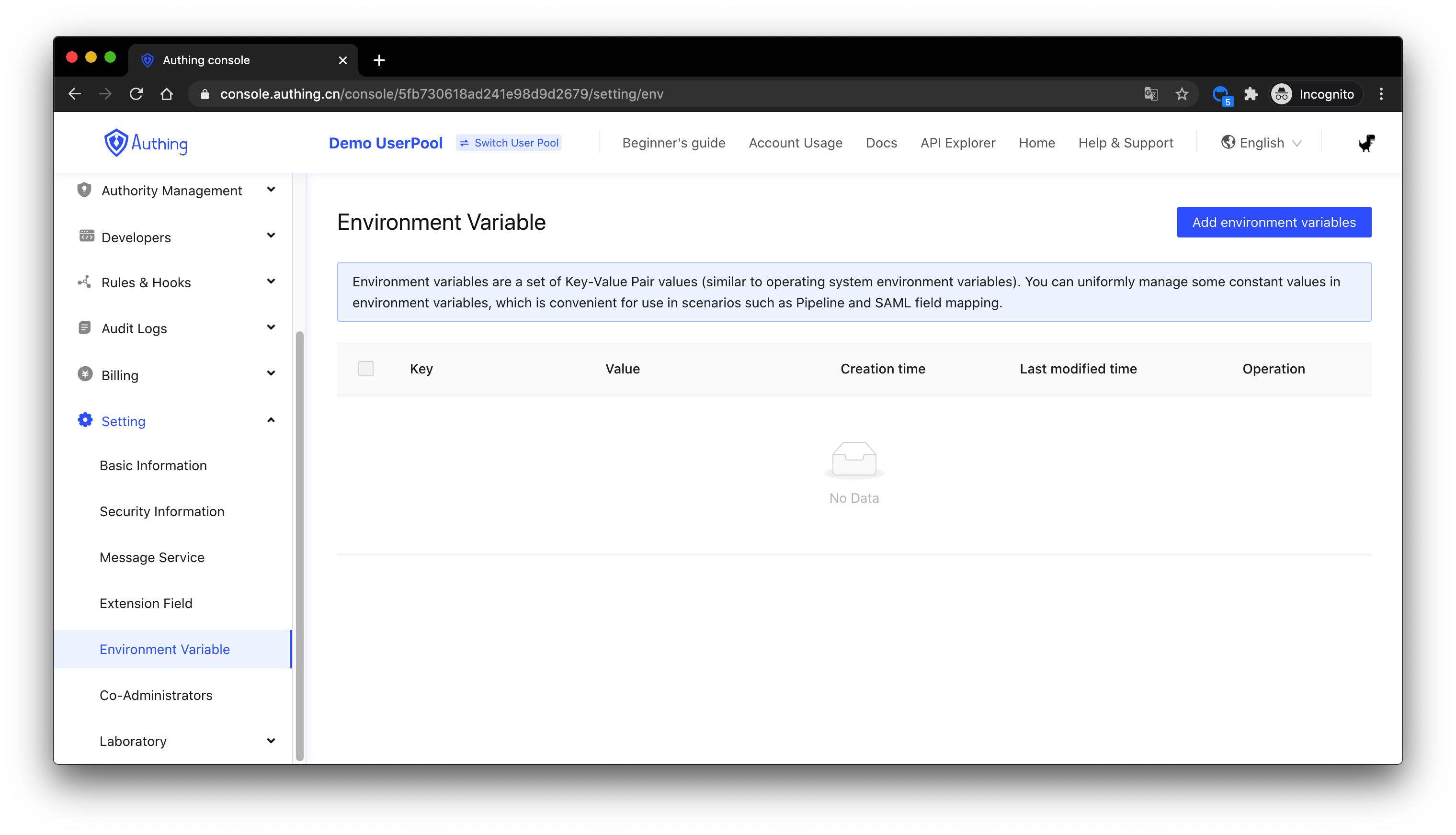
Task: Click the browser forward arrow
Action: click(105, 94)
